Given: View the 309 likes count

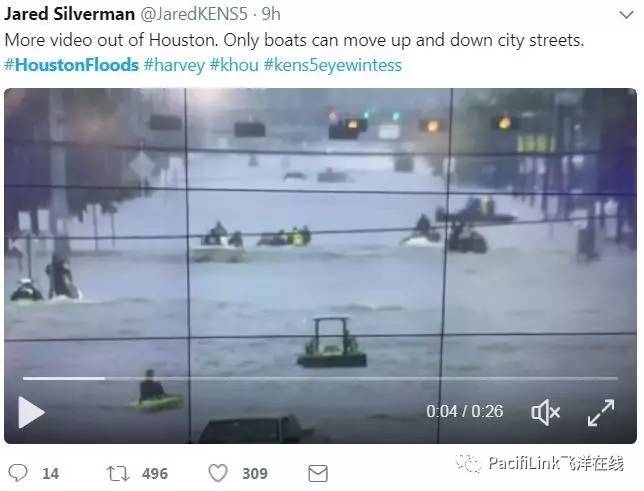Looking at the screenshot, I should pos(255,473).
